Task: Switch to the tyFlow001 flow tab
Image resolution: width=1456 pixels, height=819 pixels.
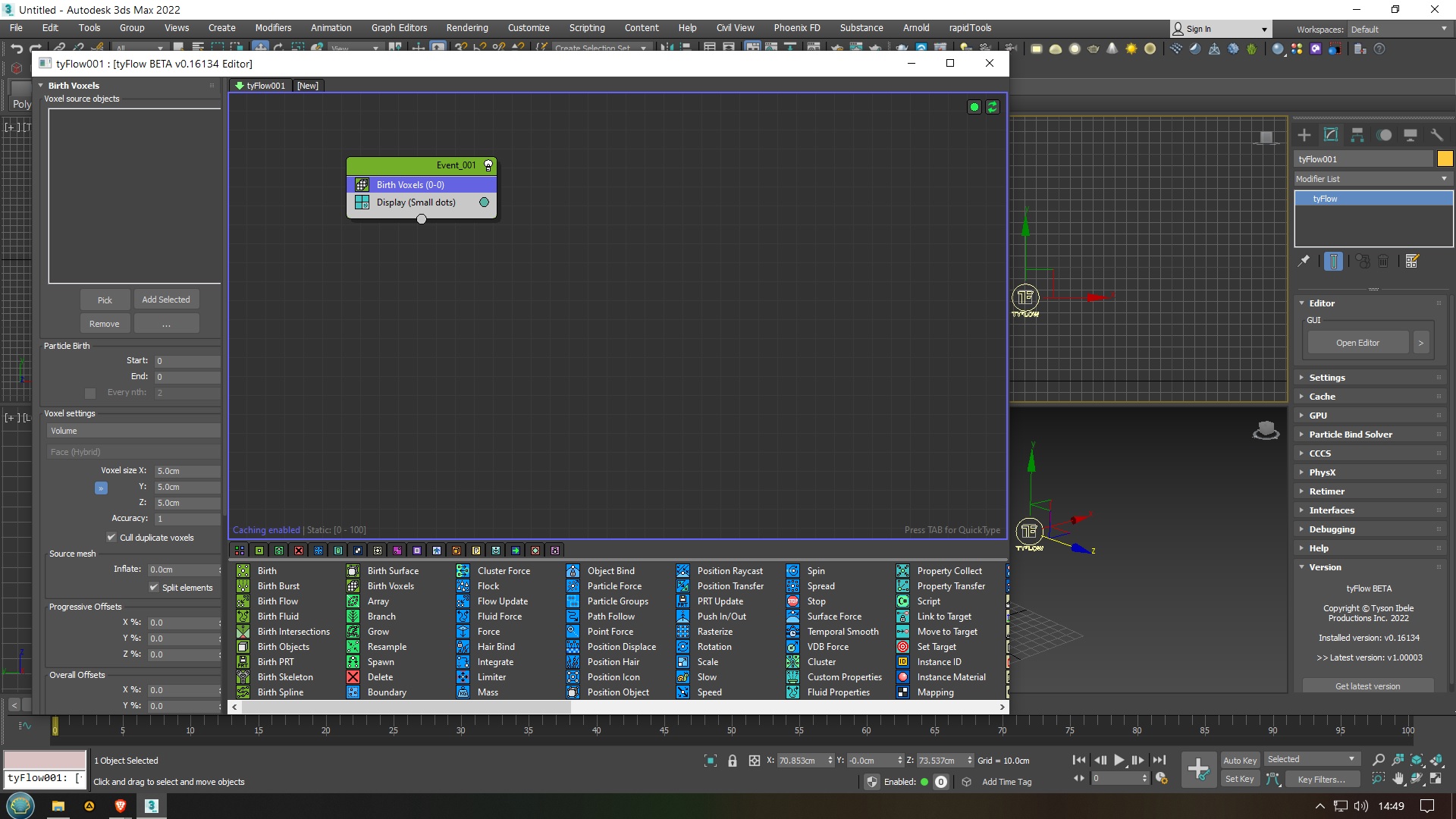Action: (x=260, y=86)
